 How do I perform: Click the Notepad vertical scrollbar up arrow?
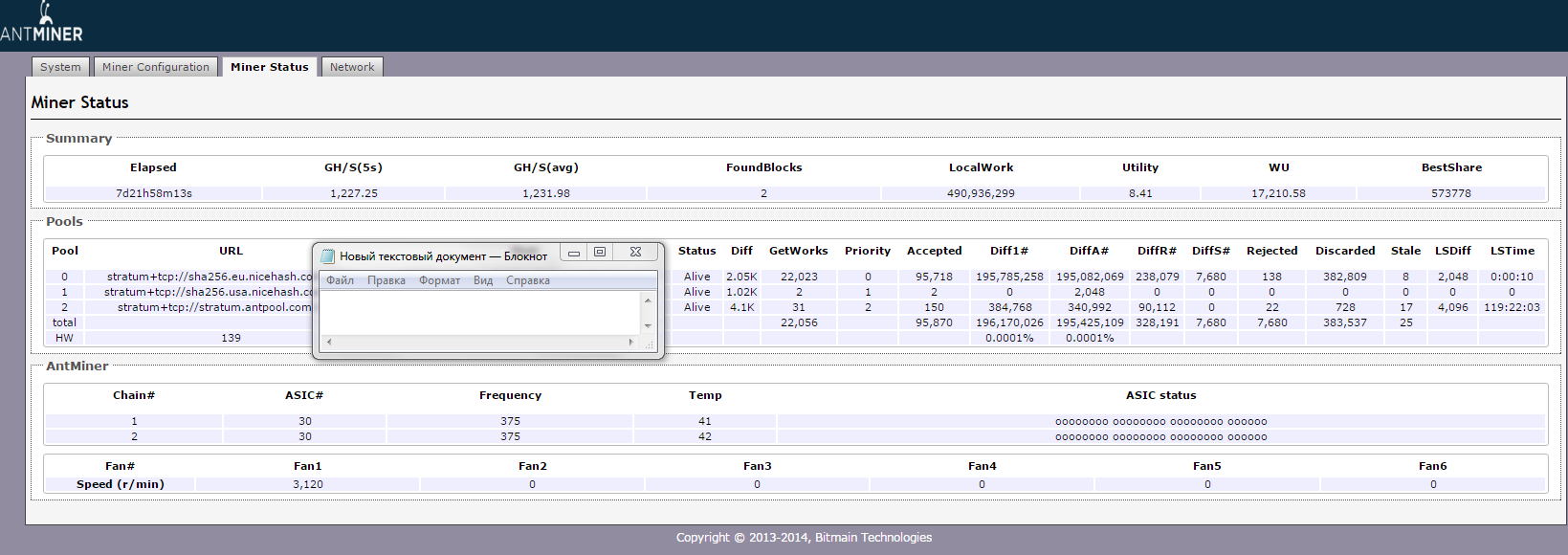coord(648,300)
